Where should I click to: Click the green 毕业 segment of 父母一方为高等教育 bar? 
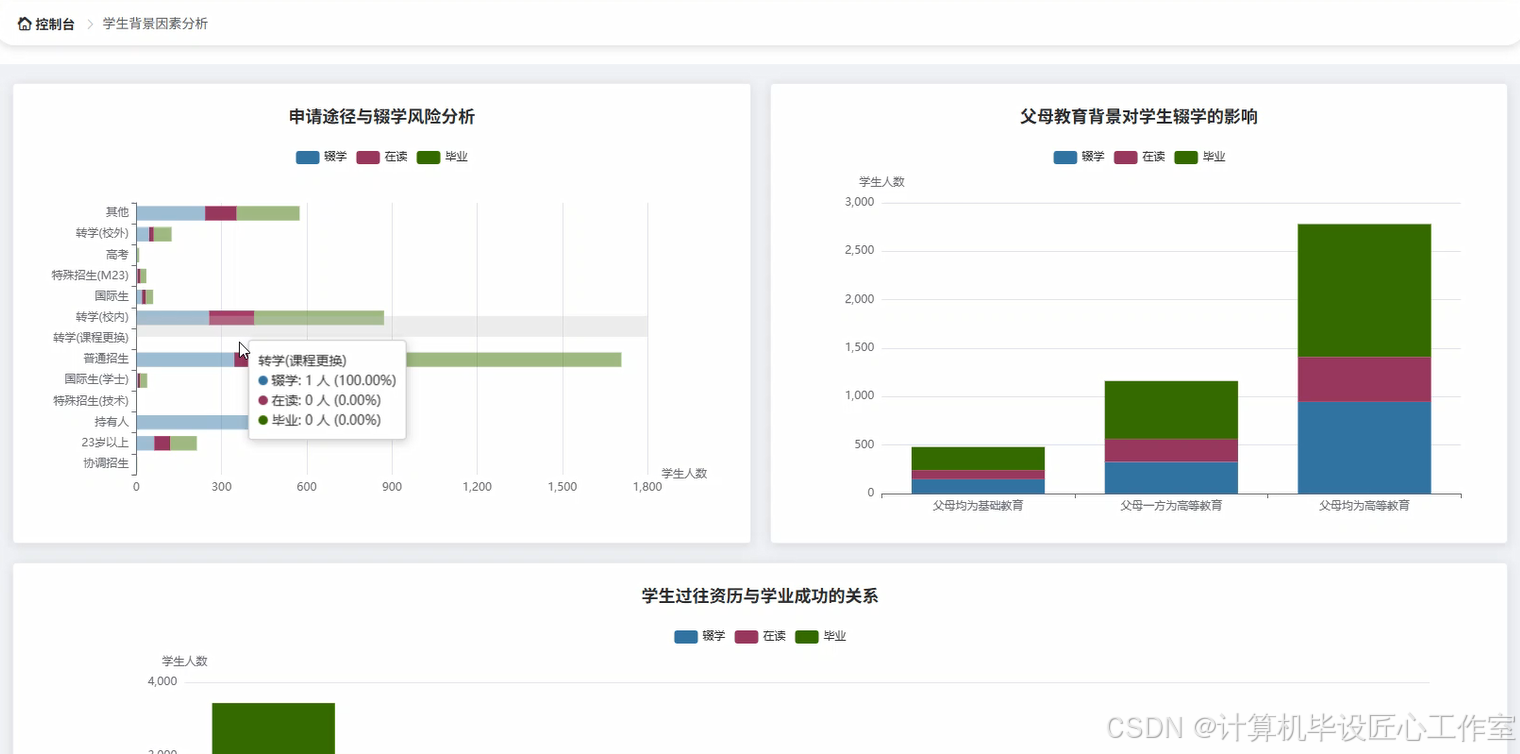pyautogui.click(x=1171, y=410)
